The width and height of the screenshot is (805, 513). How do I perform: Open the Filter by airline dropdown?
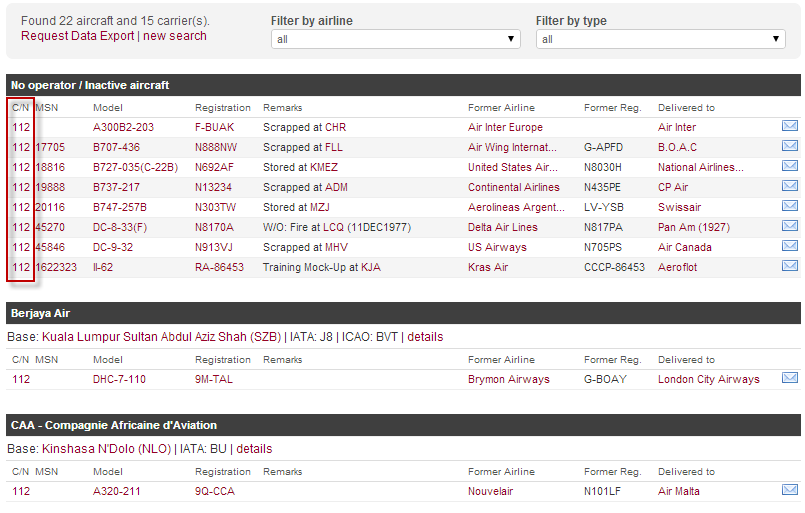(x=396, y=39)
